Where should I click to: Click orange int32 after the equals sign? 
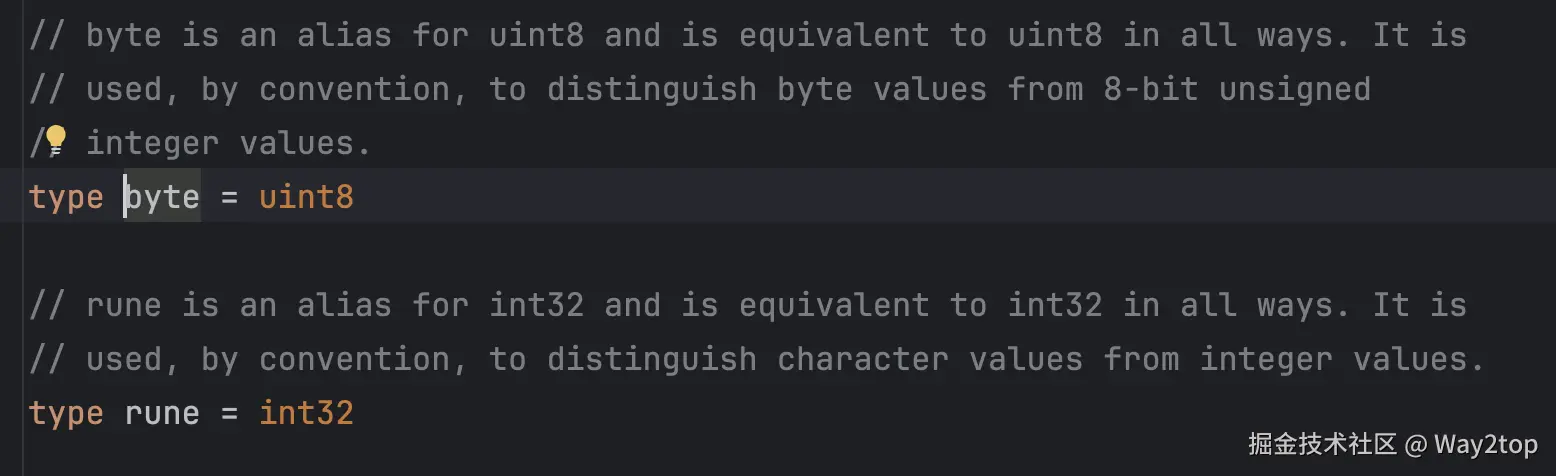click(306, 413)
